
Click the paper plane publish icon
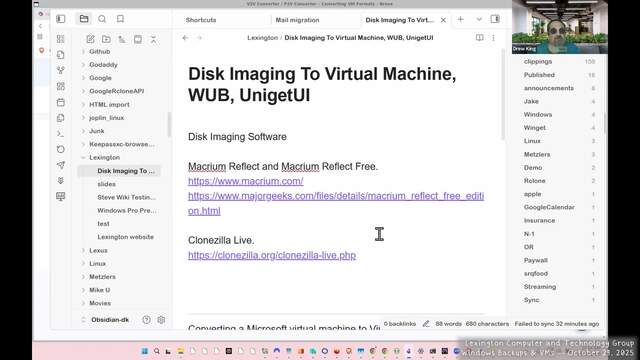coord(61,165)
